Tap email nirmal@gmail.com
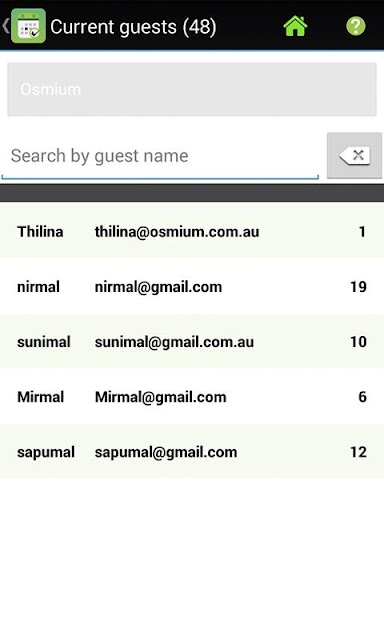The height and width of the screenshot is (640, 384). [x=158, y=287]
